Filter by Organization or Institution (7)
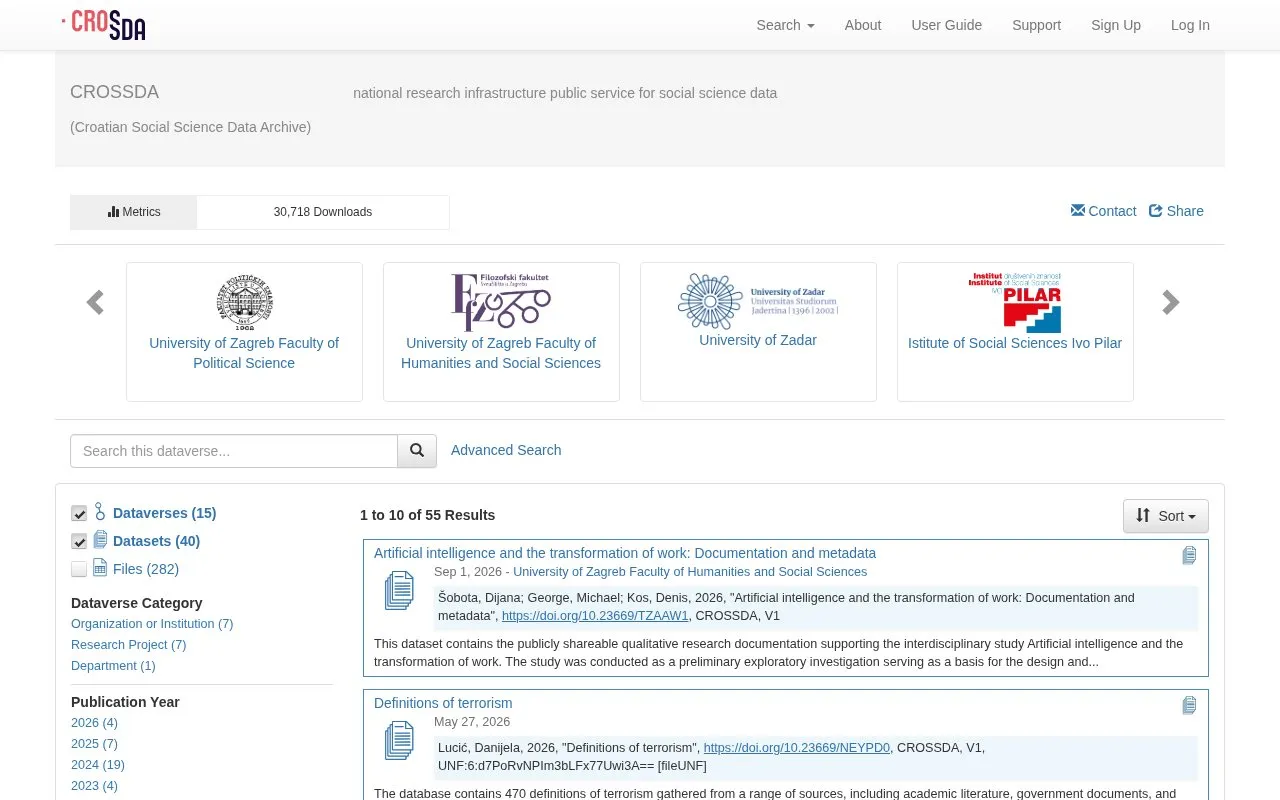This screenshot has width=1280, height=800. (x=152, y=624)
